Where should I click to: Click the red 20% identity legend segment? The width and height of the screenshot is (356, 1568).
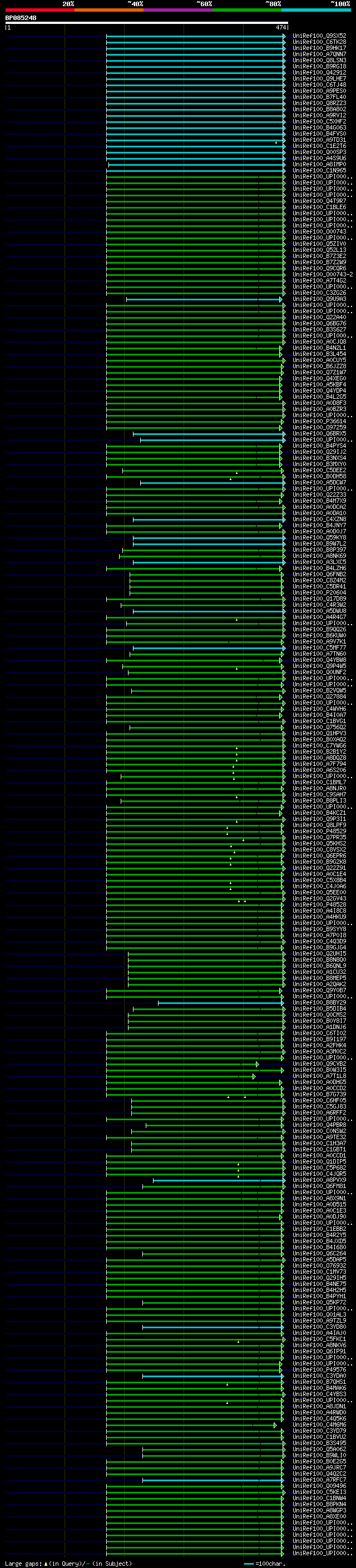39,10
